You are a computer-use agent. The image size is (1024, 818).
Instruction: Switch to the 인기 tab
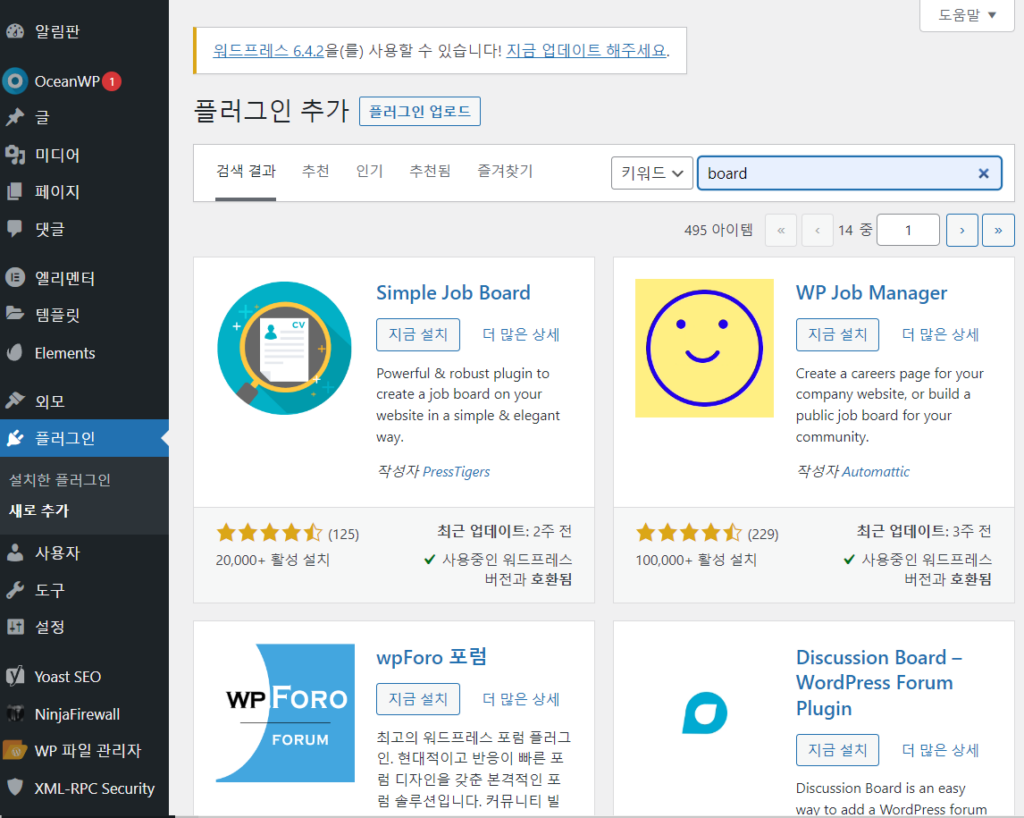(x=369, y=171)
